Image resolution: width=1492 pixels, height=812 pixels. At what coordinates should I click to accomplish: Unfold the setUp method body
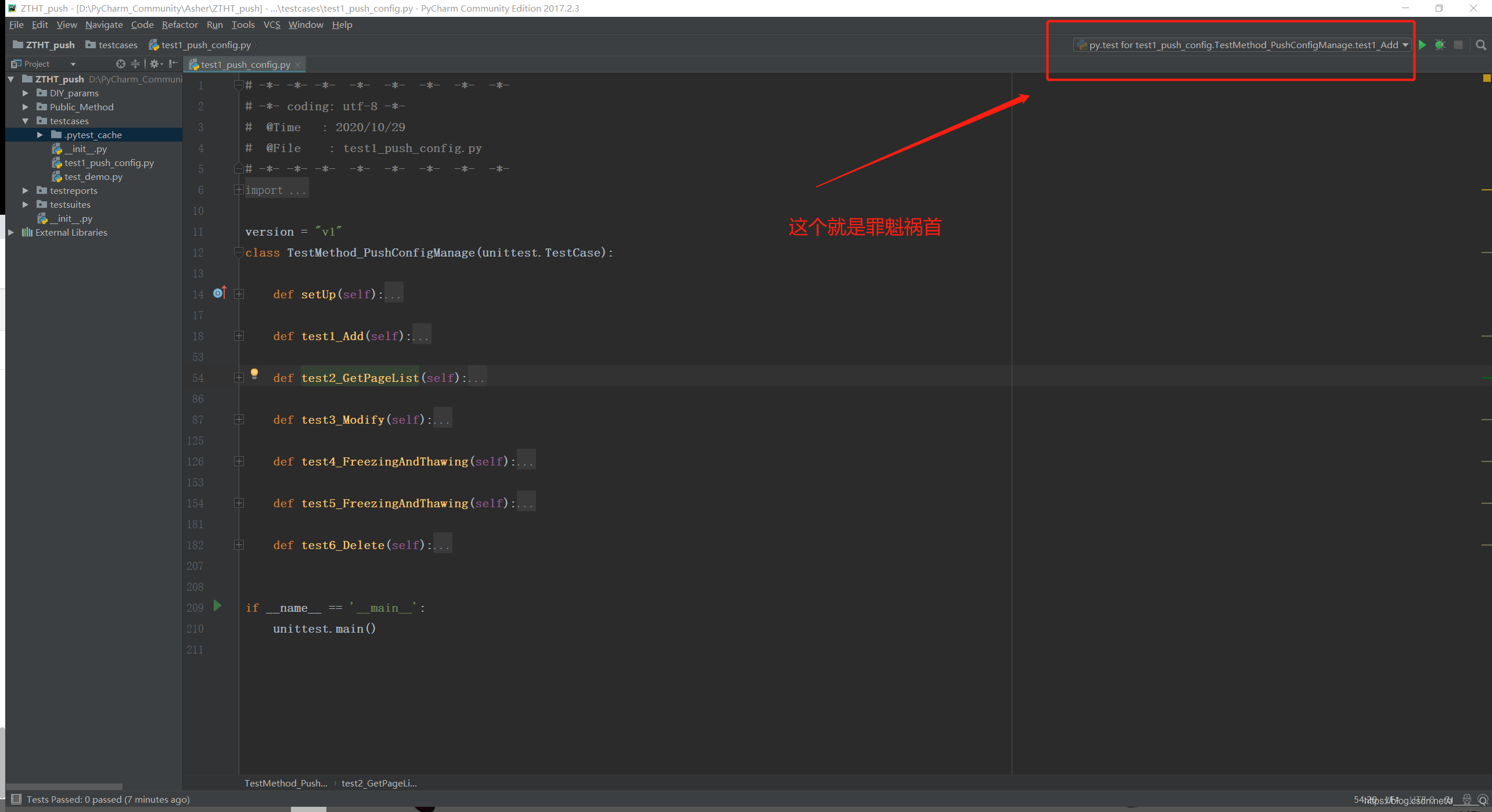(239, 294)
